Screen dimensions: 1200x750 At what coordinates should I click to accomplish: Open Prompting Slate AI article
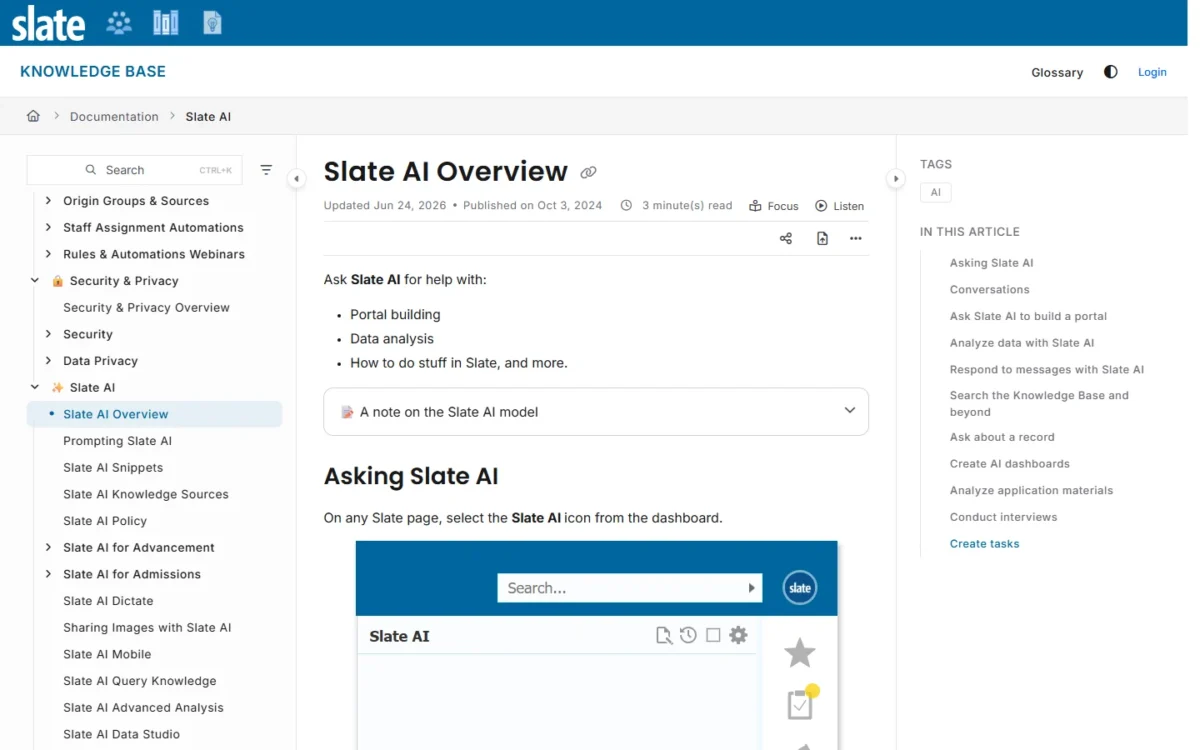coord(117,441)
